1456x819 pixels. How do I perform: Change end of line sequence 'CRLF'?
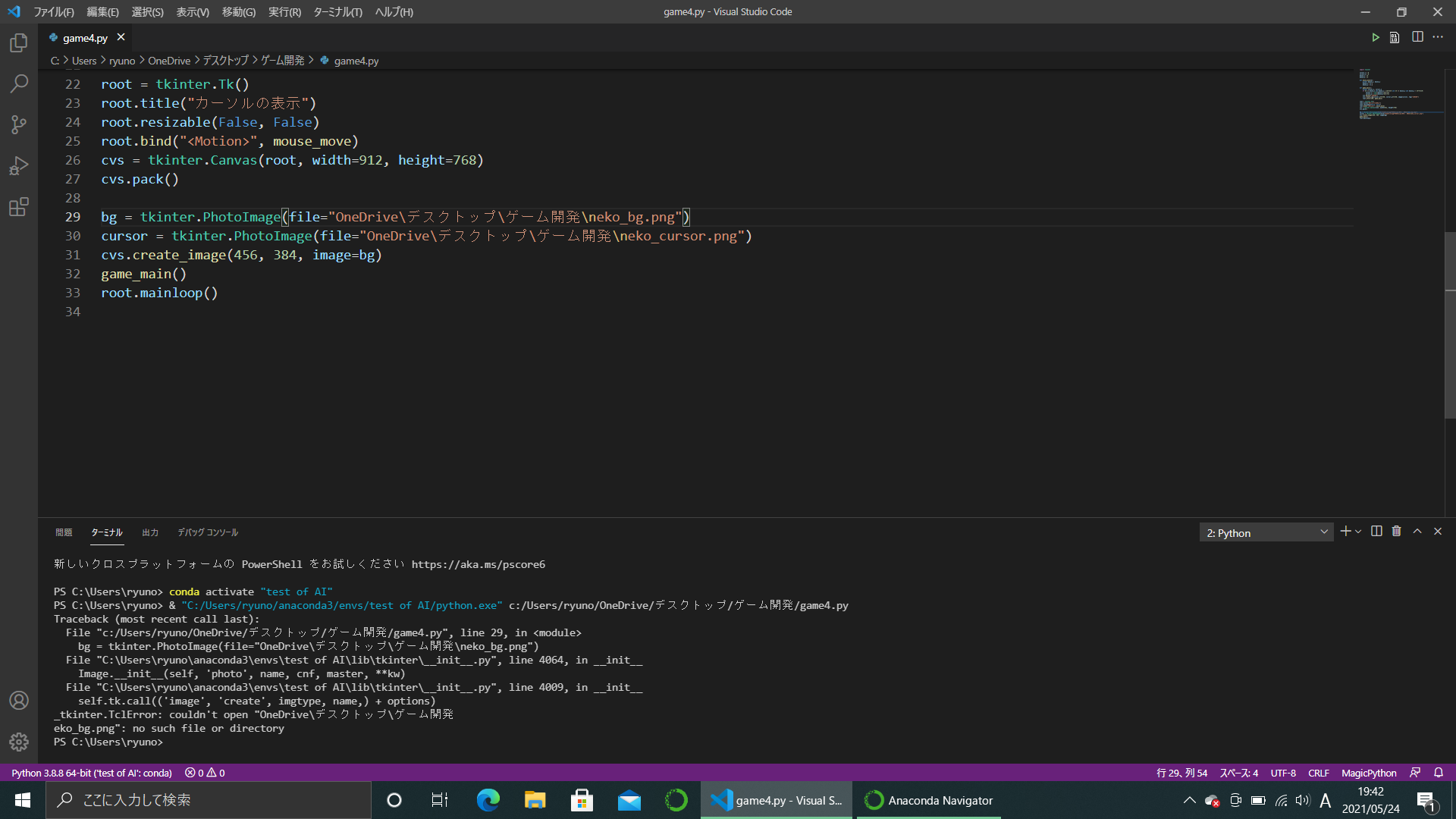tap(1319, 773)
